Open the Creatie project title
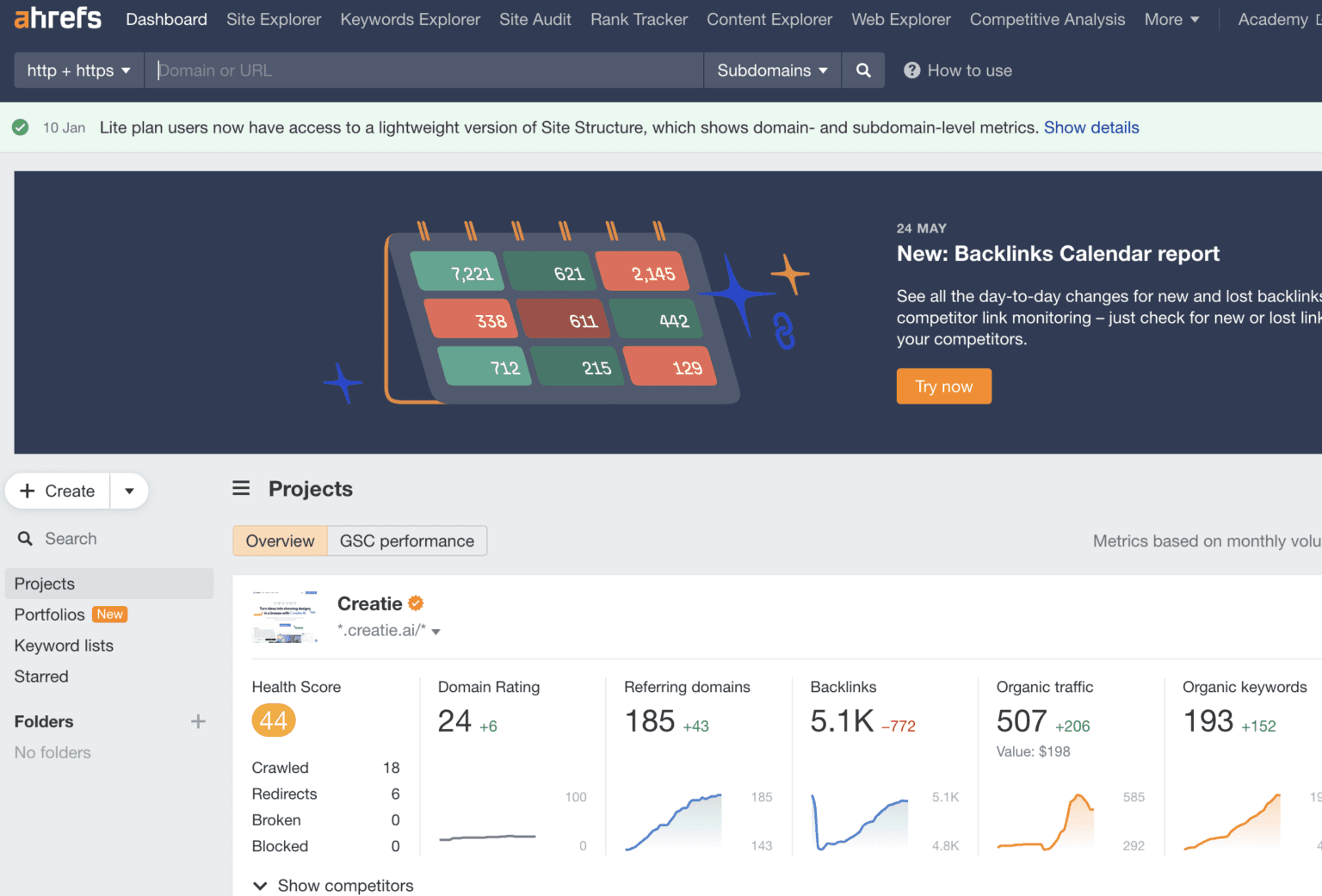1322x896 pixels. (369, 603)
